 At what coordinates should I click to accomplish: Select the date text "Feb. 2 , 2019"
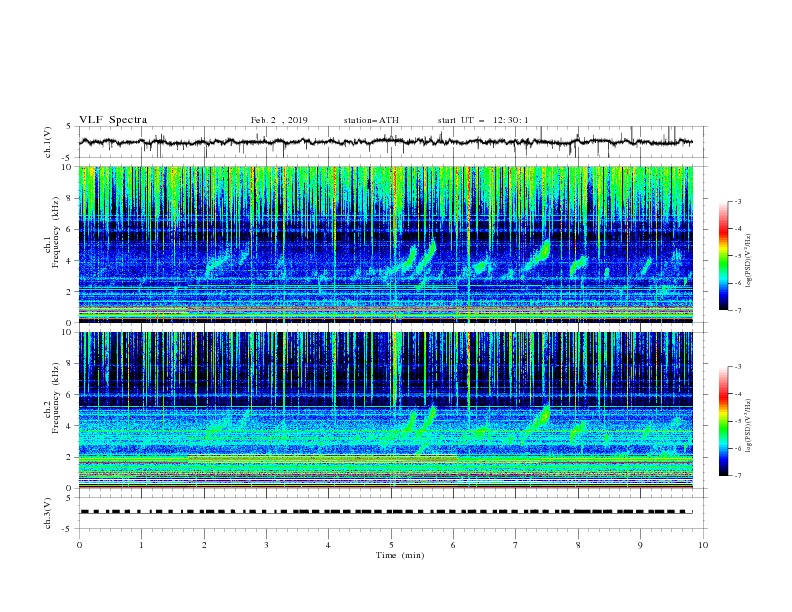pyautogui.click(x=279, y=120)
